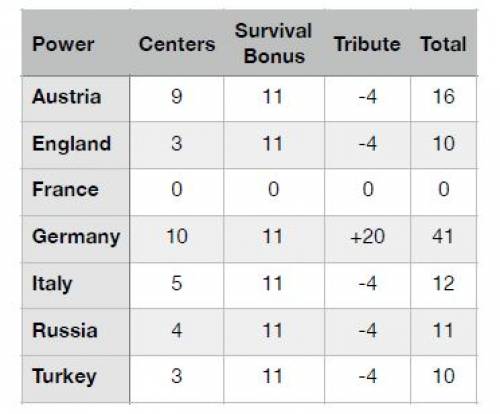Select Russia's centers value 4
Viewport: 500px width, 414px height.
177,330
